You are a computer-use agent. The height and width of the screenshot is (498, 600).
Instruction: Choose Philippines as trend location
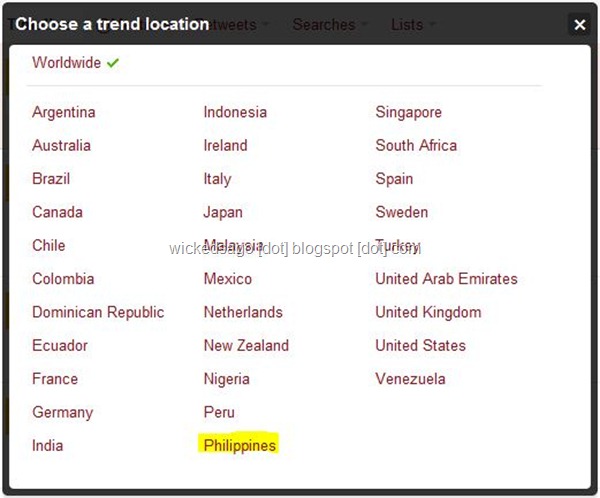(240, 445)
